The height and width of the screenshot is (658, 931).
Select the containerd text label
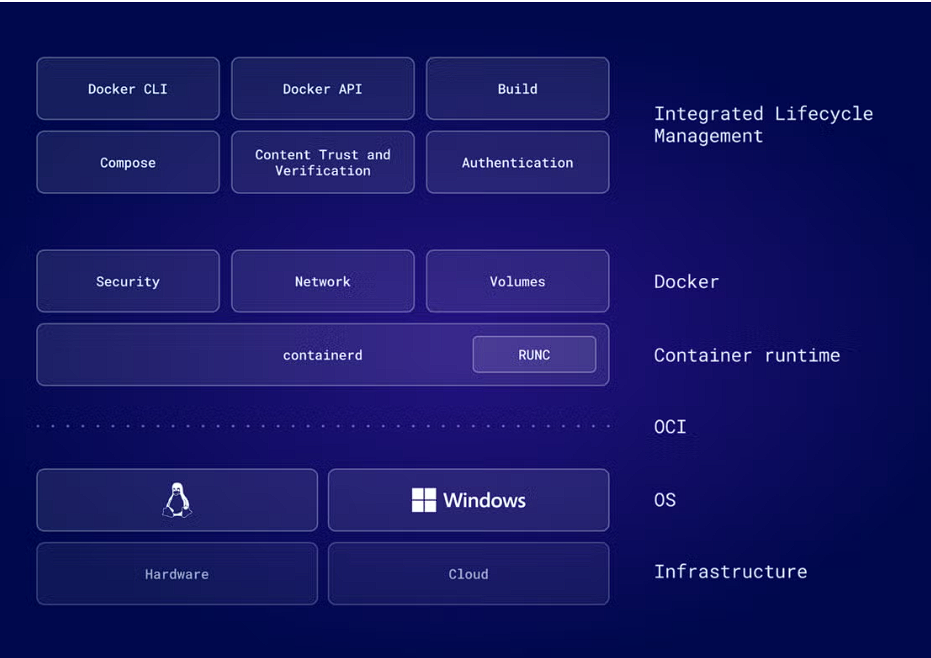(322, 355)
